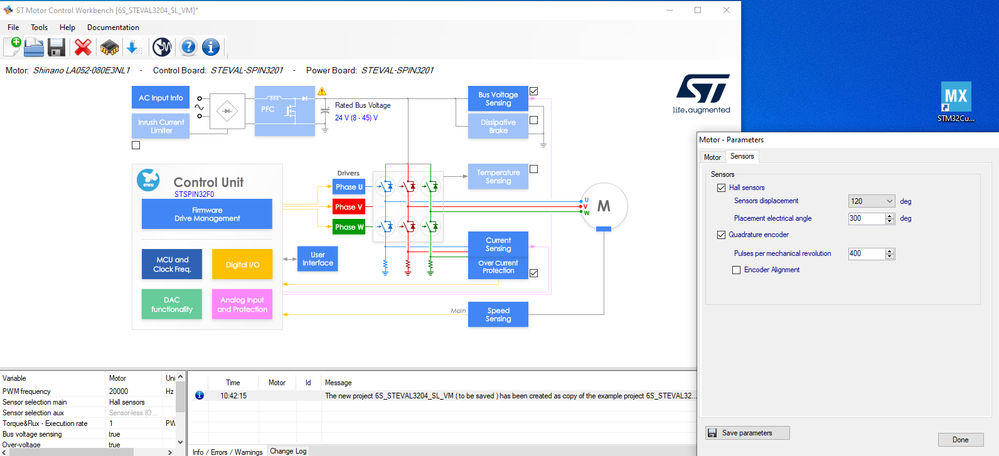Click the yellow warning icon on PFC block
Viewport: 999px width, 456px height.
(322, 91)
